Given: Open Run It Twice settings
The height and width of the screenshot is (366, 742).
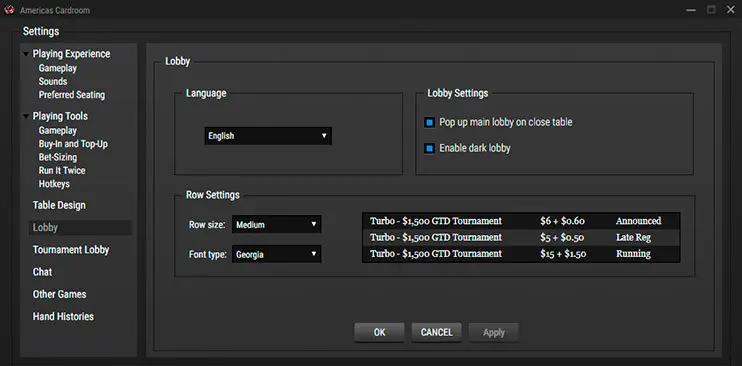Looking at the screenshot, I should click(x=62, y=170).
